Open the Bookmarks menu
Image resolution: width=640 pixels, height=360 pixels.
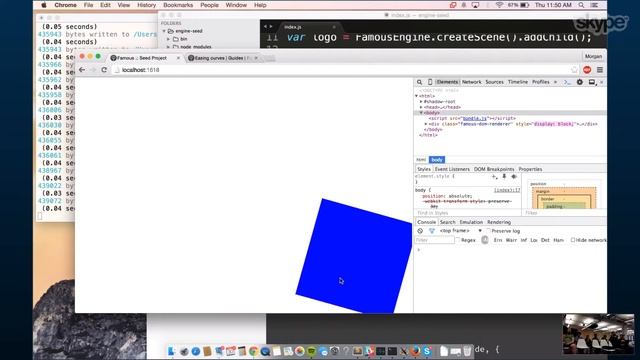click(178, 5)
